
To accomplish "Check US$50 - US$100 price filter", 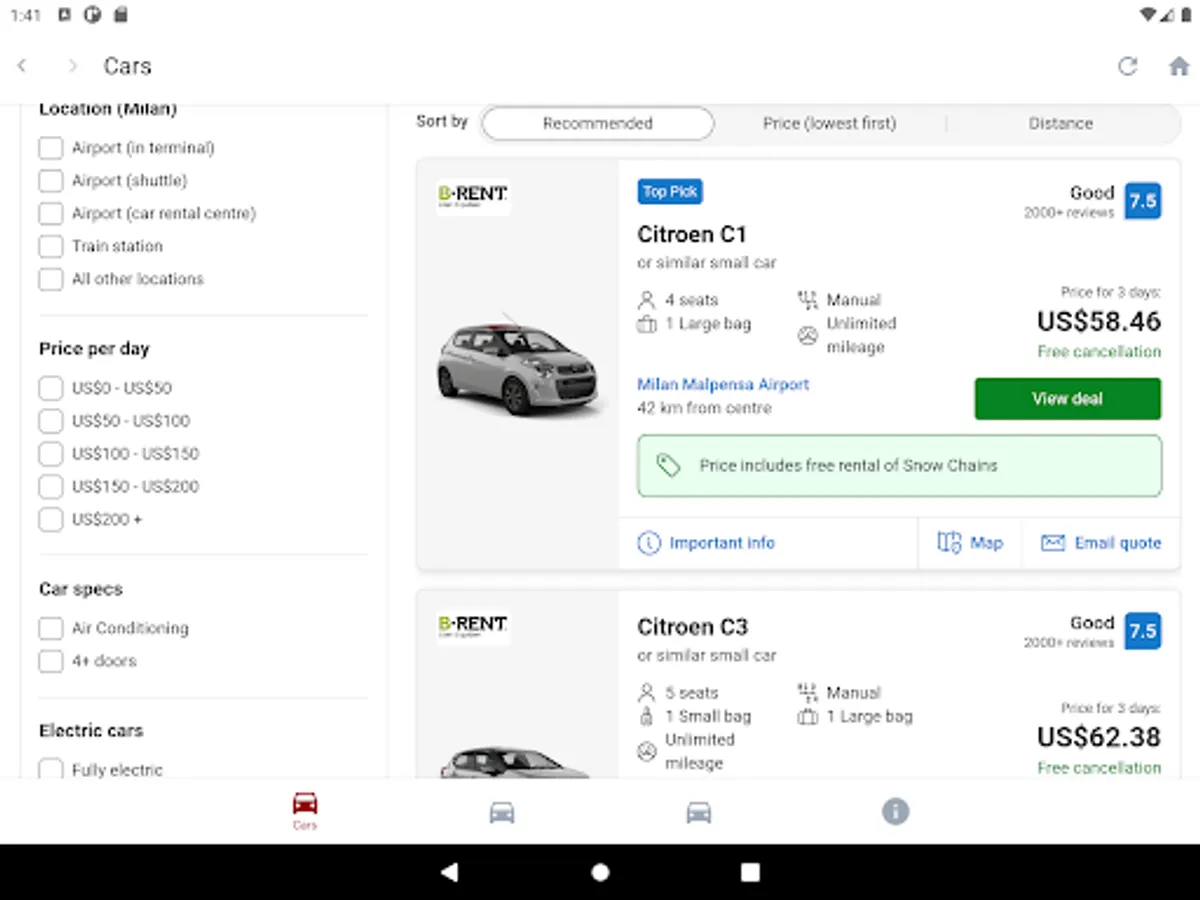I will [51, 421].
